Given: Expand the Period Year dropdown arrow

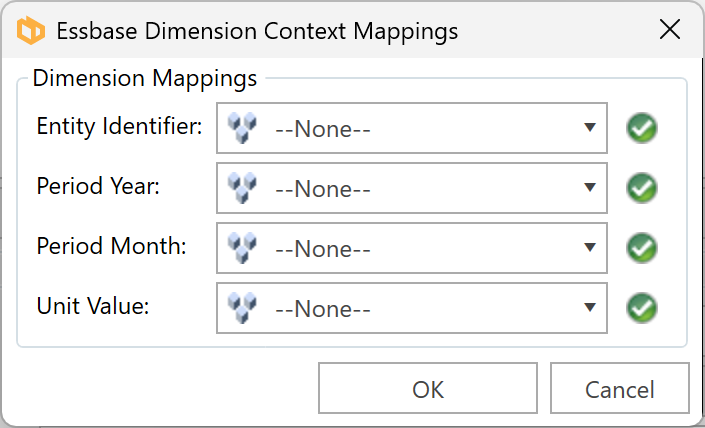Looking at the screenshot, I should point(592,188).
